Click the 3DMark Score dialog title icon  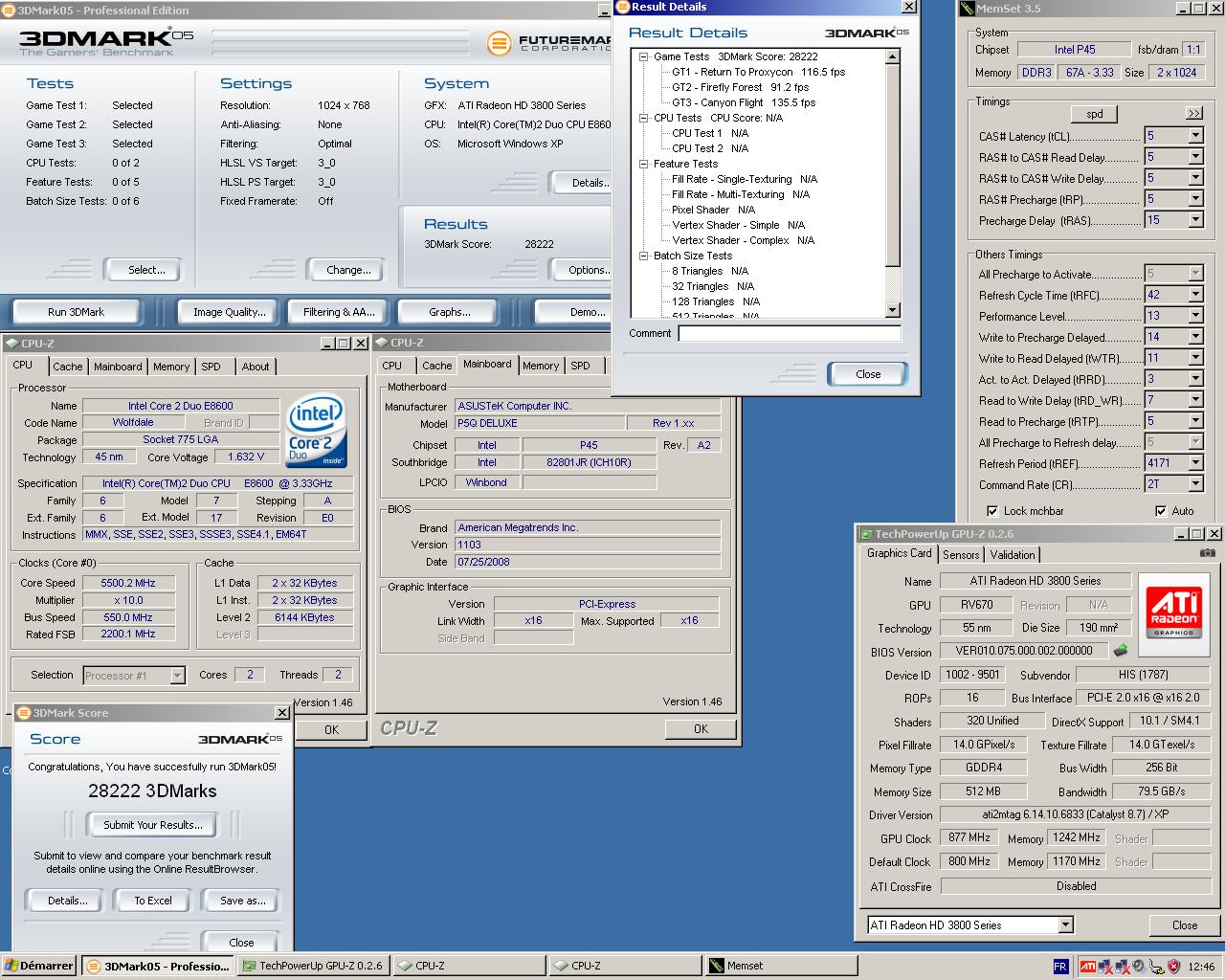point(24,713)
